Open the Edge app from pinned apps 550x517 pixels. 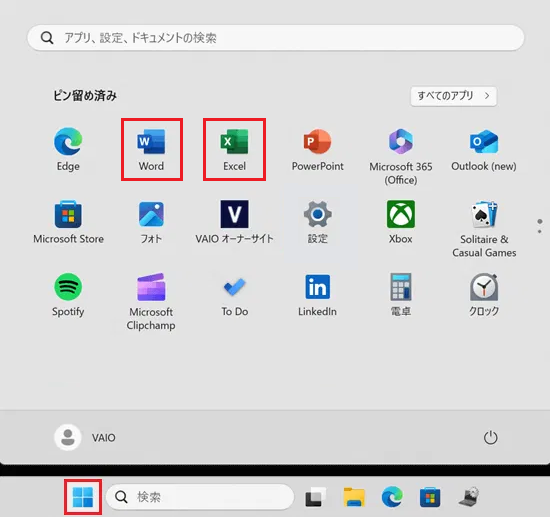click(x=68, y=150)
